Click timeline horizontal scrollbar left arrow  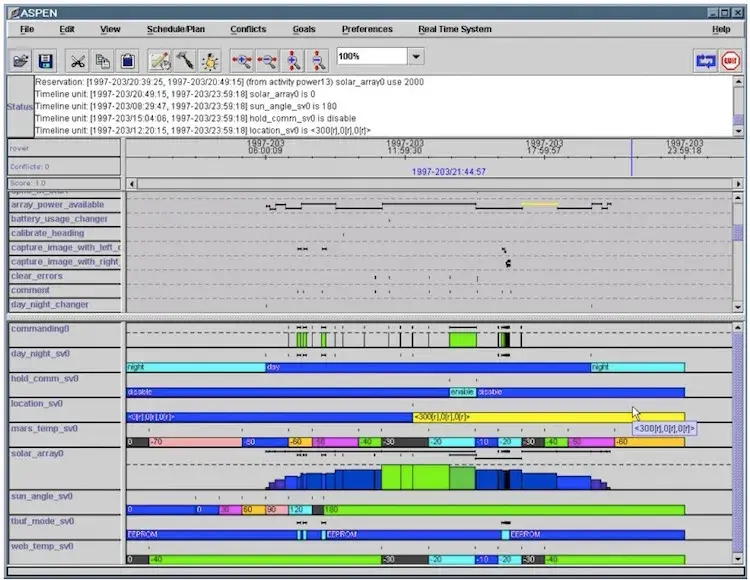click(x=132, y=184)
